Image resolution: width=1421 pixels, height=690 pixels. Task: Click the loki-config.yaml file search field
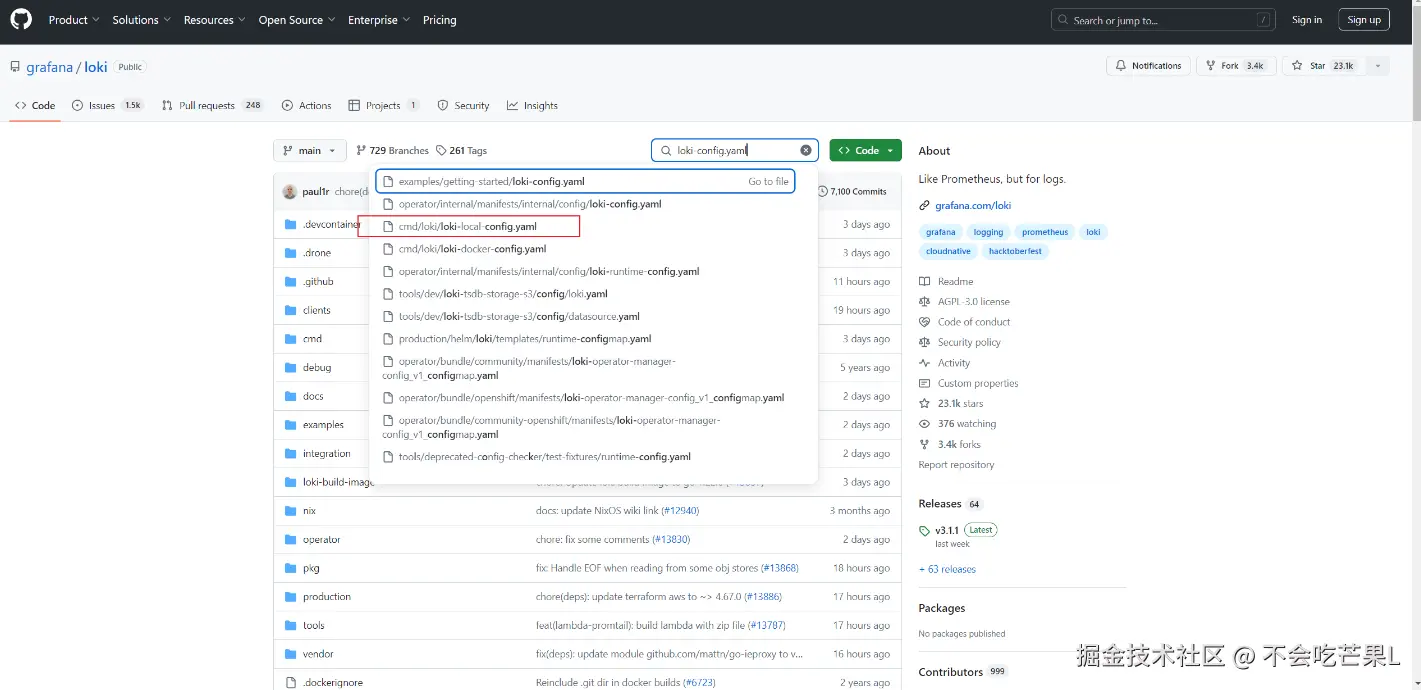735,150
